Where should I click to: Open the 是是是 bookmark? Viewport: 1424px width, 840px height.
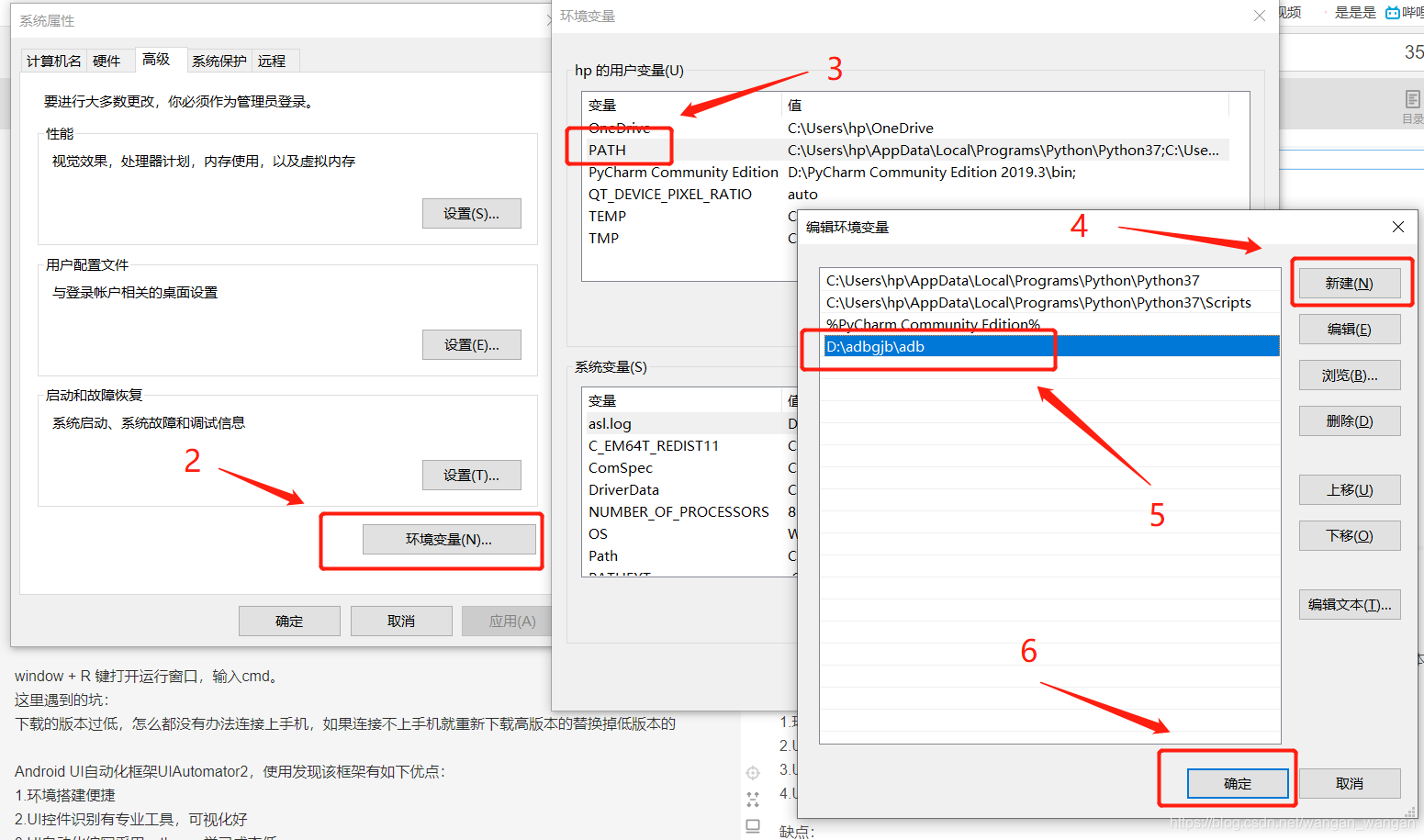click(x=1355, y=12)
